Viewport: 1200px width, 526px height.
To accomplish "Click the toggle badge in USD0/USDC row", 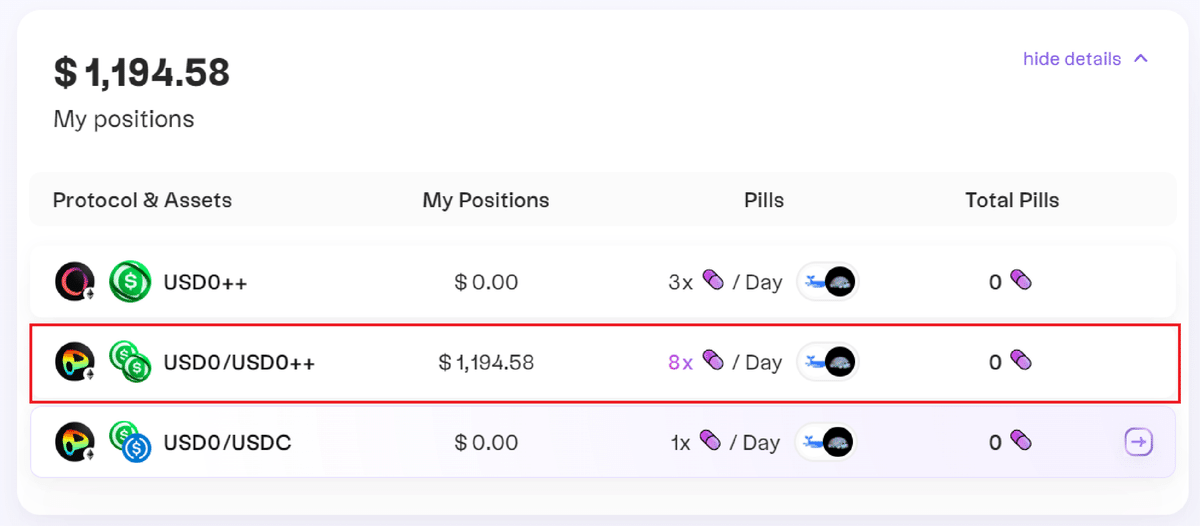I will (827, 442).
